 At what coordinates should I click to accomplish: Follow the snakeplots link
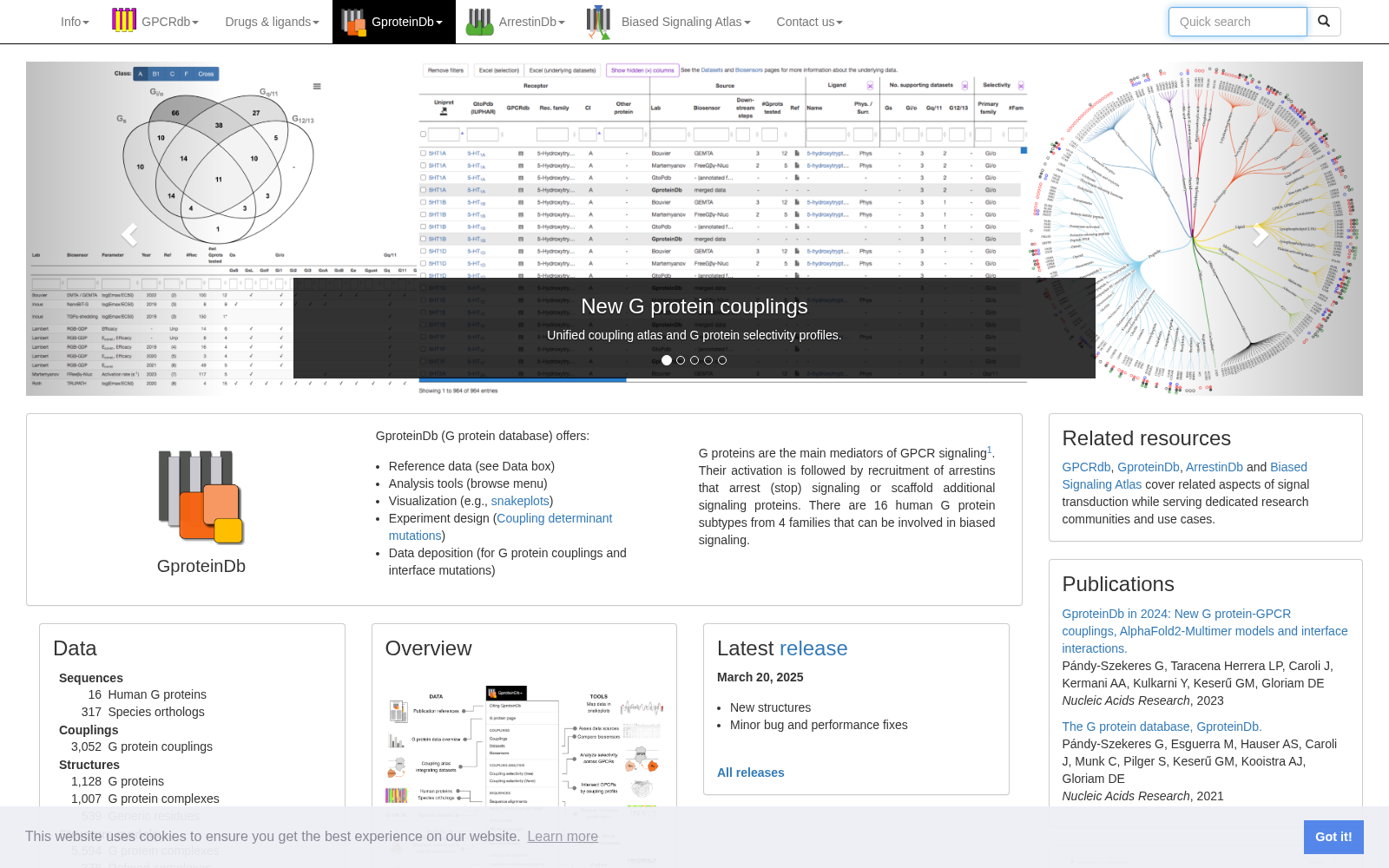pos(520,501)
